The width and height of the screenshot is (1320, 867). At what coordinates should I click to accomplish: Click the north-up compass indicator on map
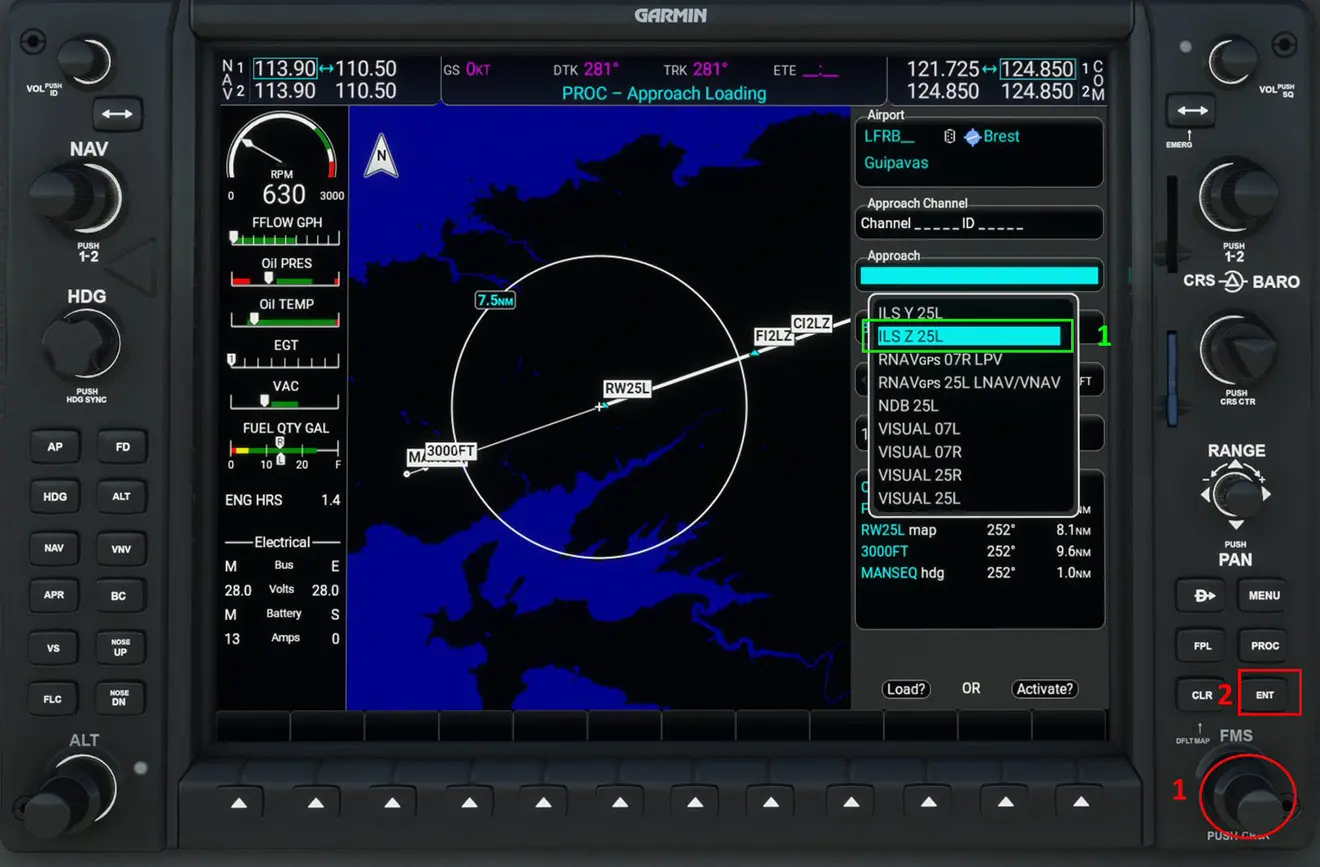point(381,156)
